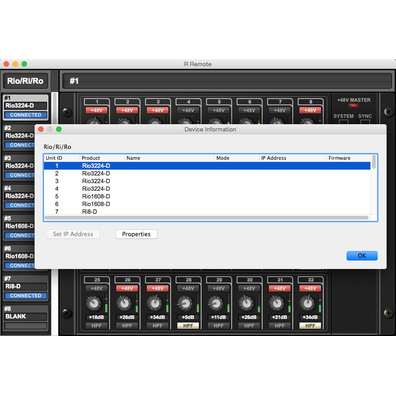
Task: Select Rio3224-D device #1 in sidebar
Action: coord(26,107)
